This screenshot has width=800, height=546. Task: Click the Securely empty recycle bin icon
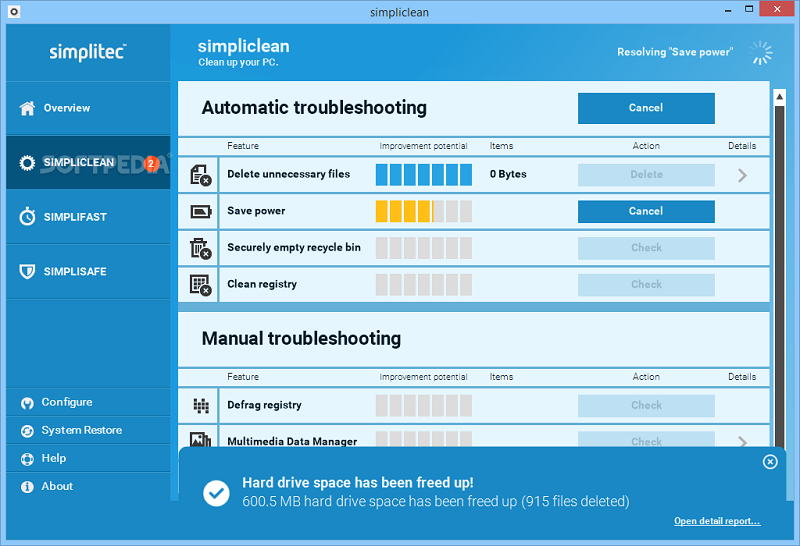coord(199,248)
